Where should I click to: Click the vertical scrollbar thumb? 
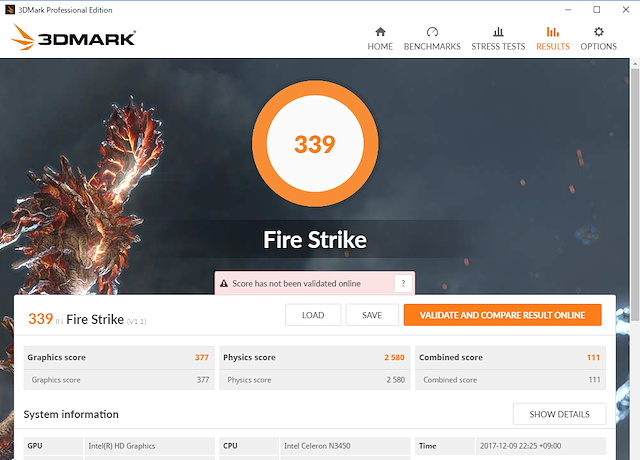click(x=635, y=195)
